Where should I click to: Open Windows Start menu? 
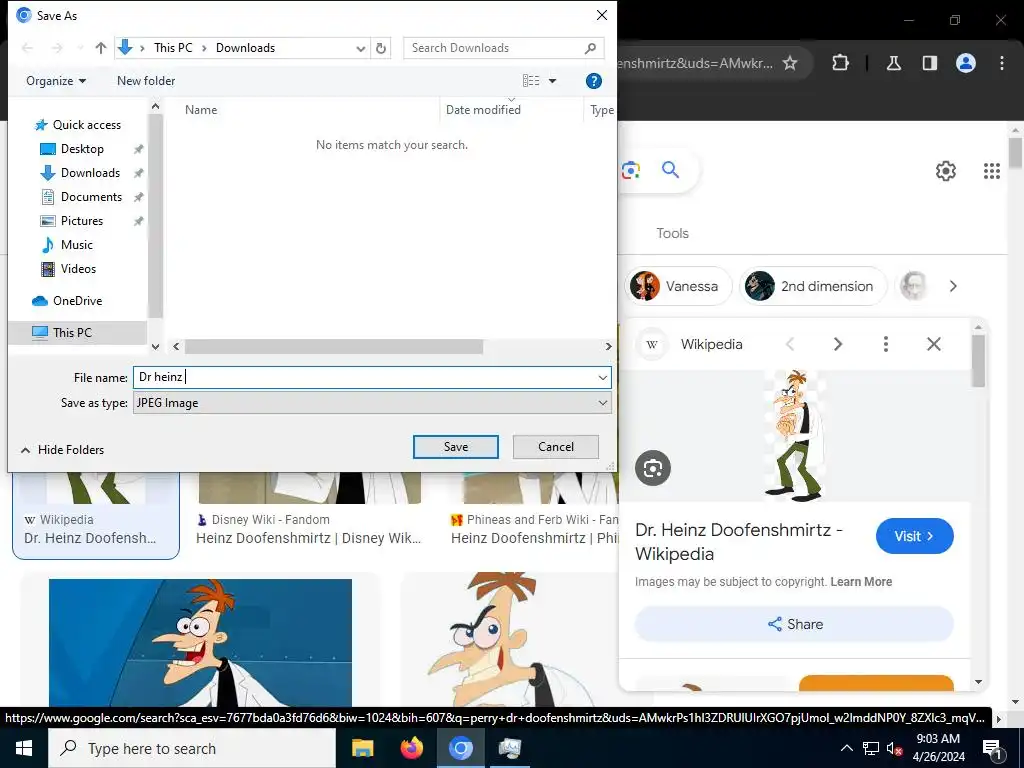pos(24,748)
